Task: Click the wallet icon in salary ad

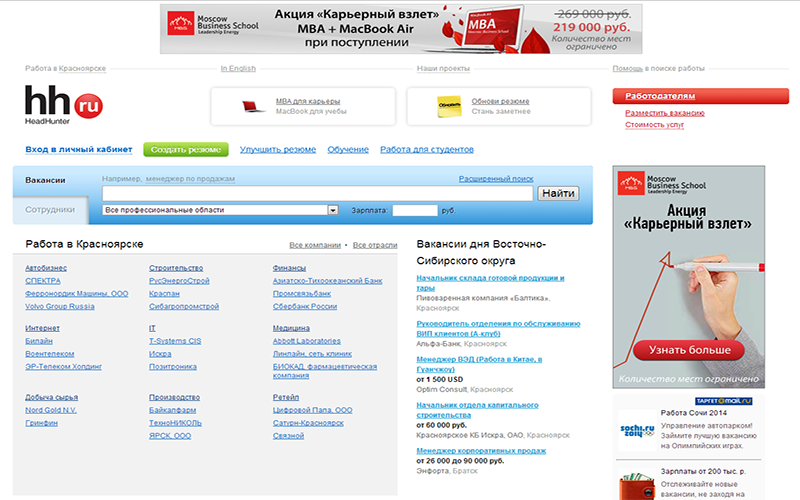Action: [637, 486]
